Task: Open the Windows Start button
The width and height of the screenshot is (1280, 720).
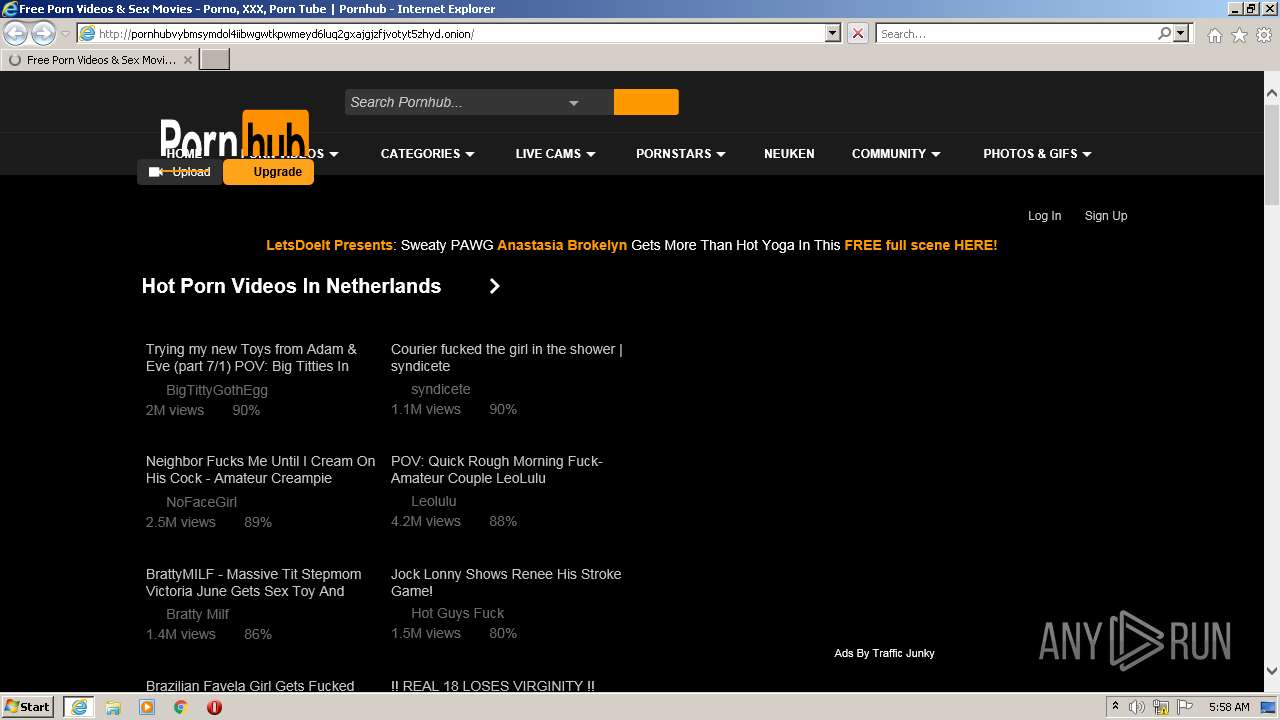Action: pyautogui.click(x=28, y=706)
